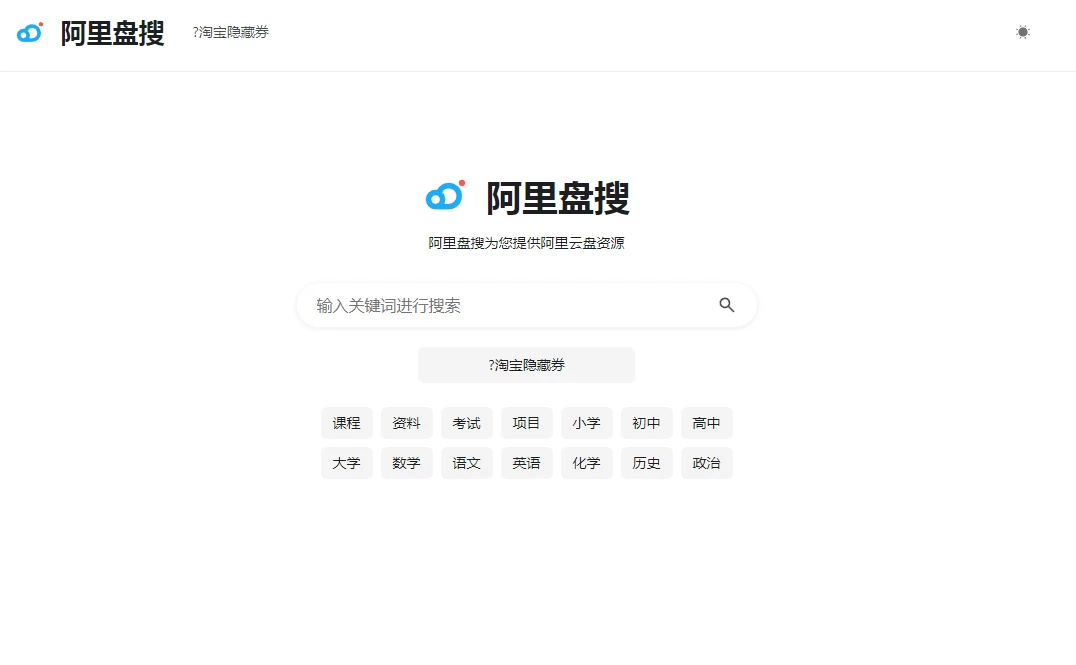This screenshot has width=1076, height=665.
Task: Select the 政治 keyword tag
Action: coord(706,462)
